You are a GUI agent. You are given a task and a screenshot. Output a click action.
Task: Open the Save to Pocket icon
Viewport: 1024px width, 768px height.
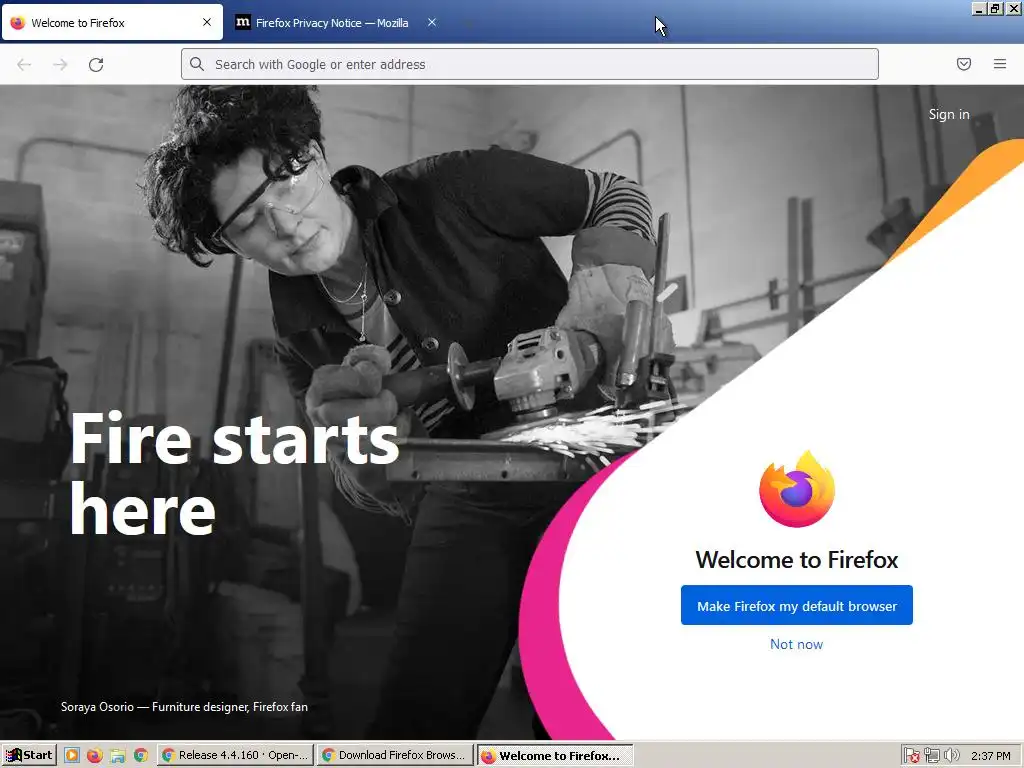(964, 64)
